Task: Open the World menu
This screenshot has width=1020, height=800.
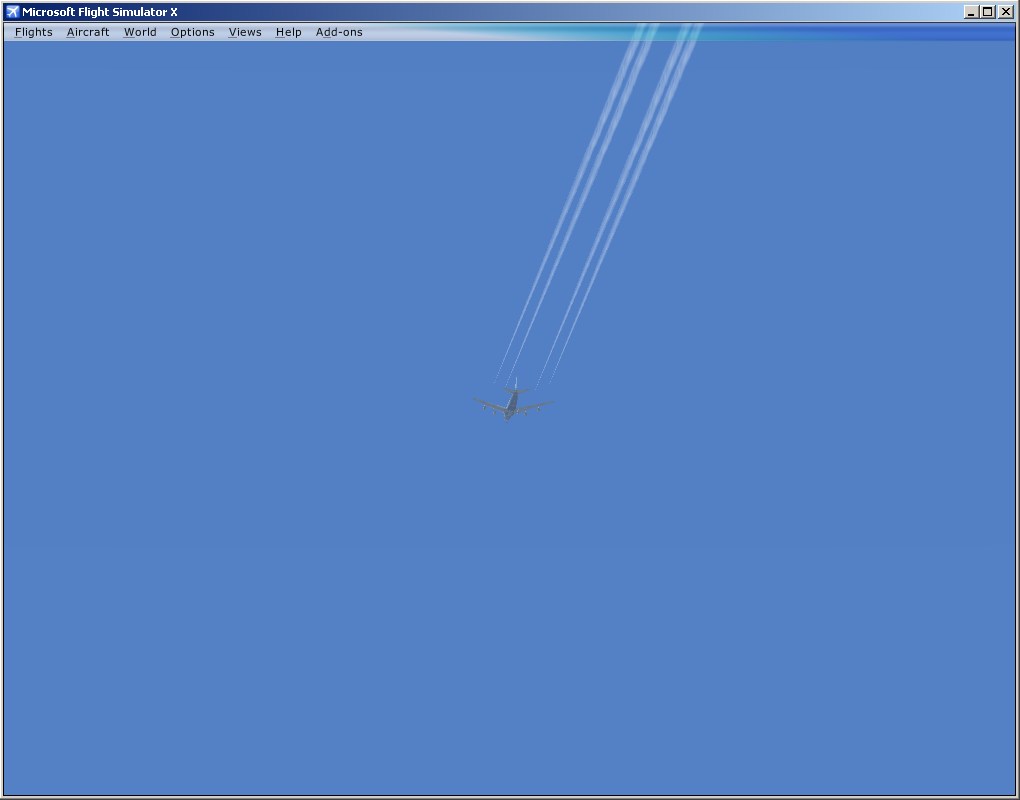Action: [140, 32]
